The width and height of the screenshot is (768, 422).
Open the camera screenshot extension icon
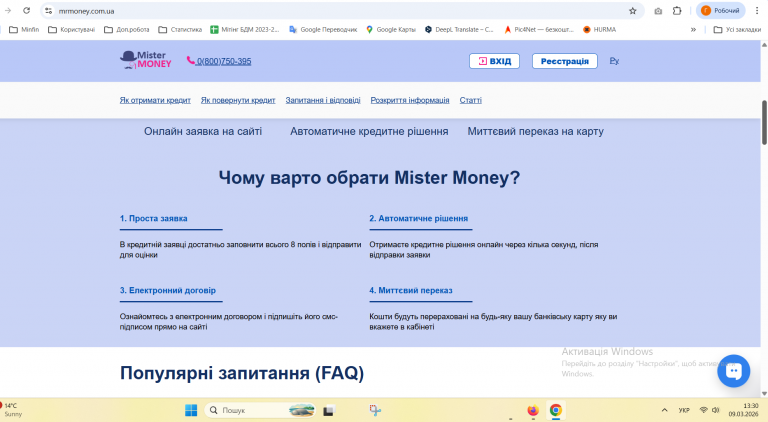658,11
